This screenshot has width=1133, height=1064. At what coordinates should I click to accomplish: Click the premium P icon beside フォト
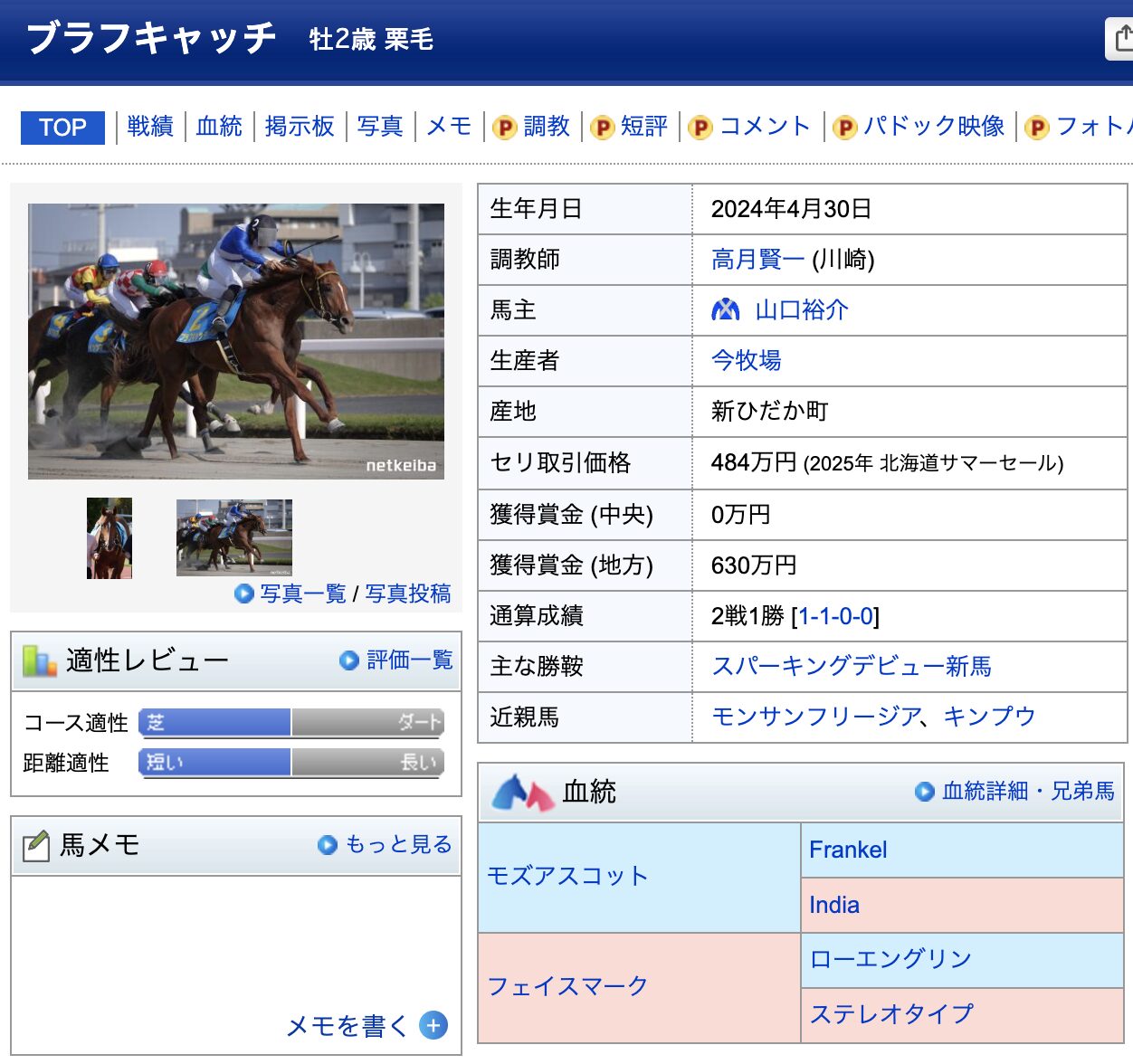tap(1037, 128)
